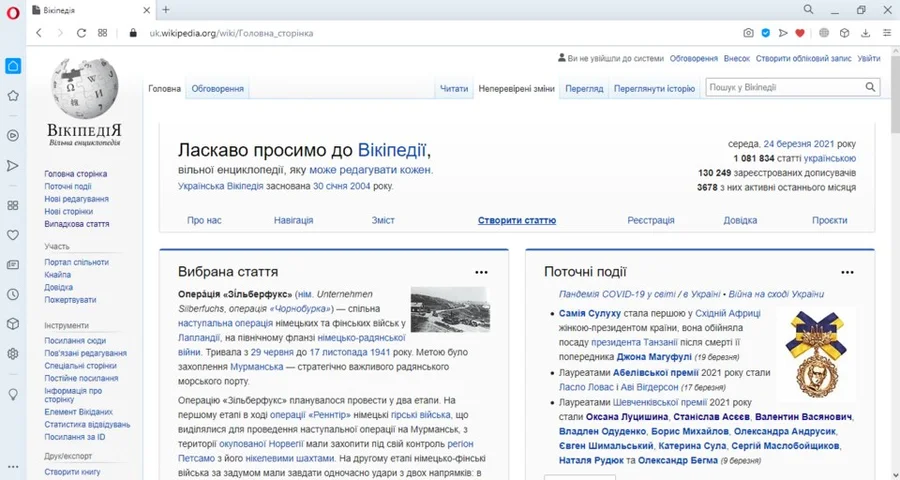This screenshot has height=480, width=900.
Task: Open Спеціальні сторінки sidebar link
Action: point(80,366)
